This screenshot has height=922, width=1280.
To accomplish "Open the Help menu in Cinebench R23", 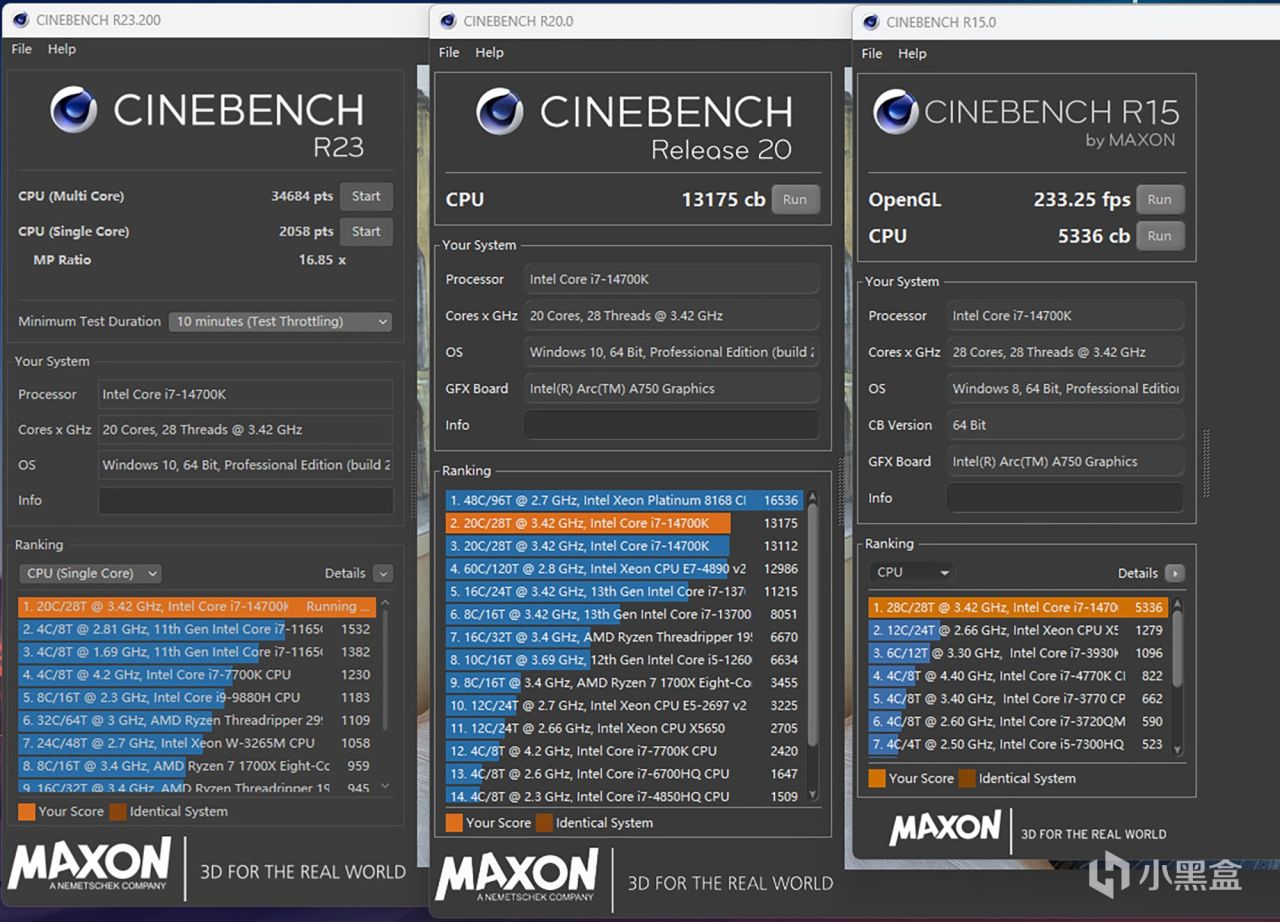I will click(62, 49).
